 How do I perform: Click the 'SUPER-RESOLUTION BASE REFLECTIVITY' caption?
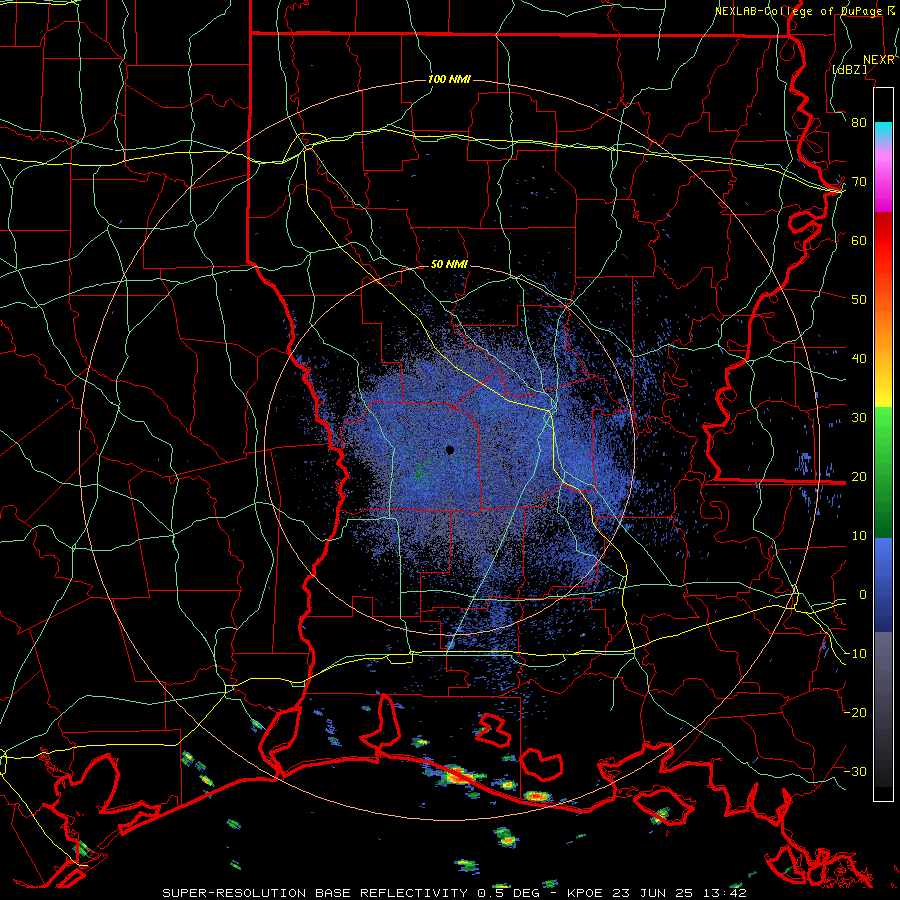click(315, 893)
